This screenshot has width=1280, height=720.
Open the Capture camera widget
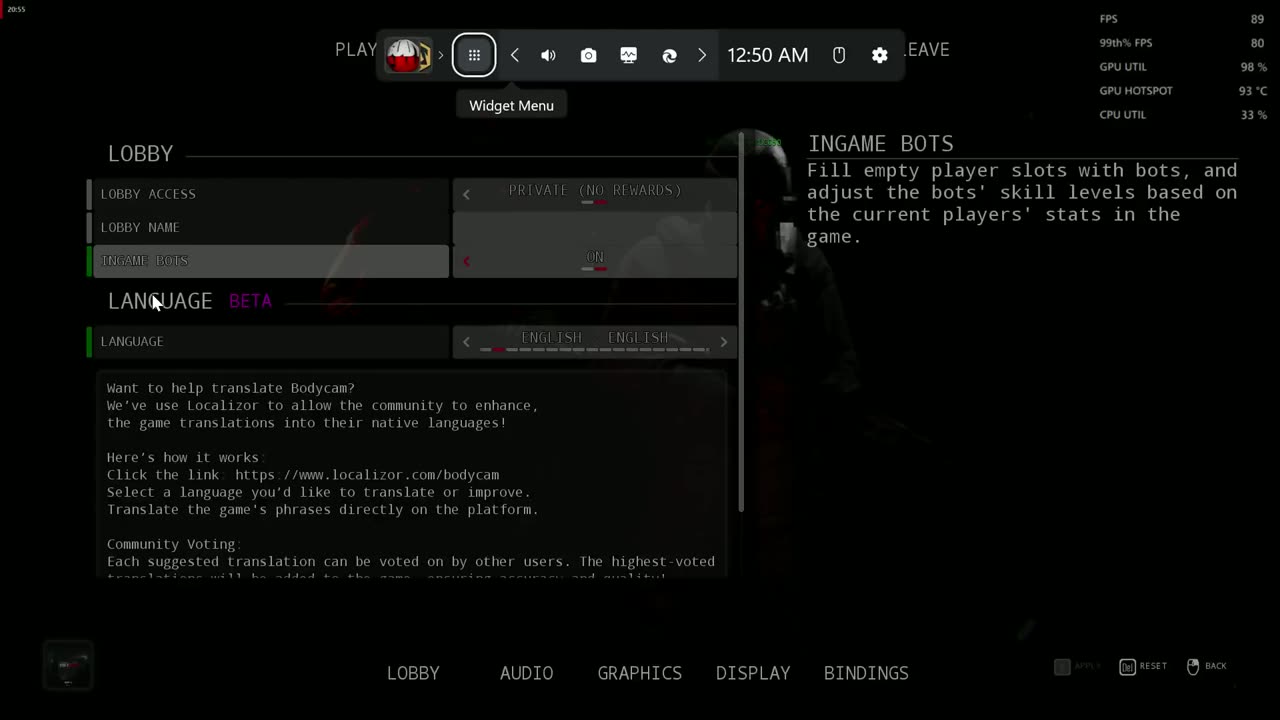[588, 55]
